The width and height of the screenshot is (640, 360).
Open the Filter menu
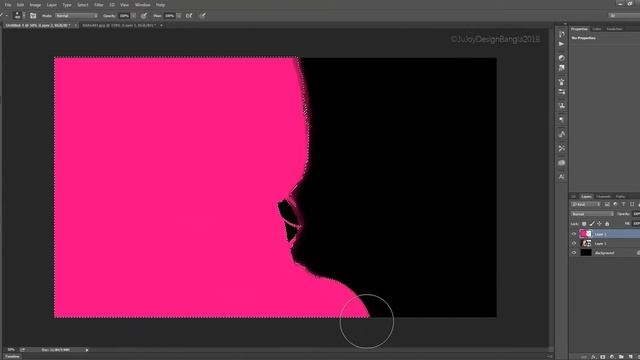click(x=99, y=5)
